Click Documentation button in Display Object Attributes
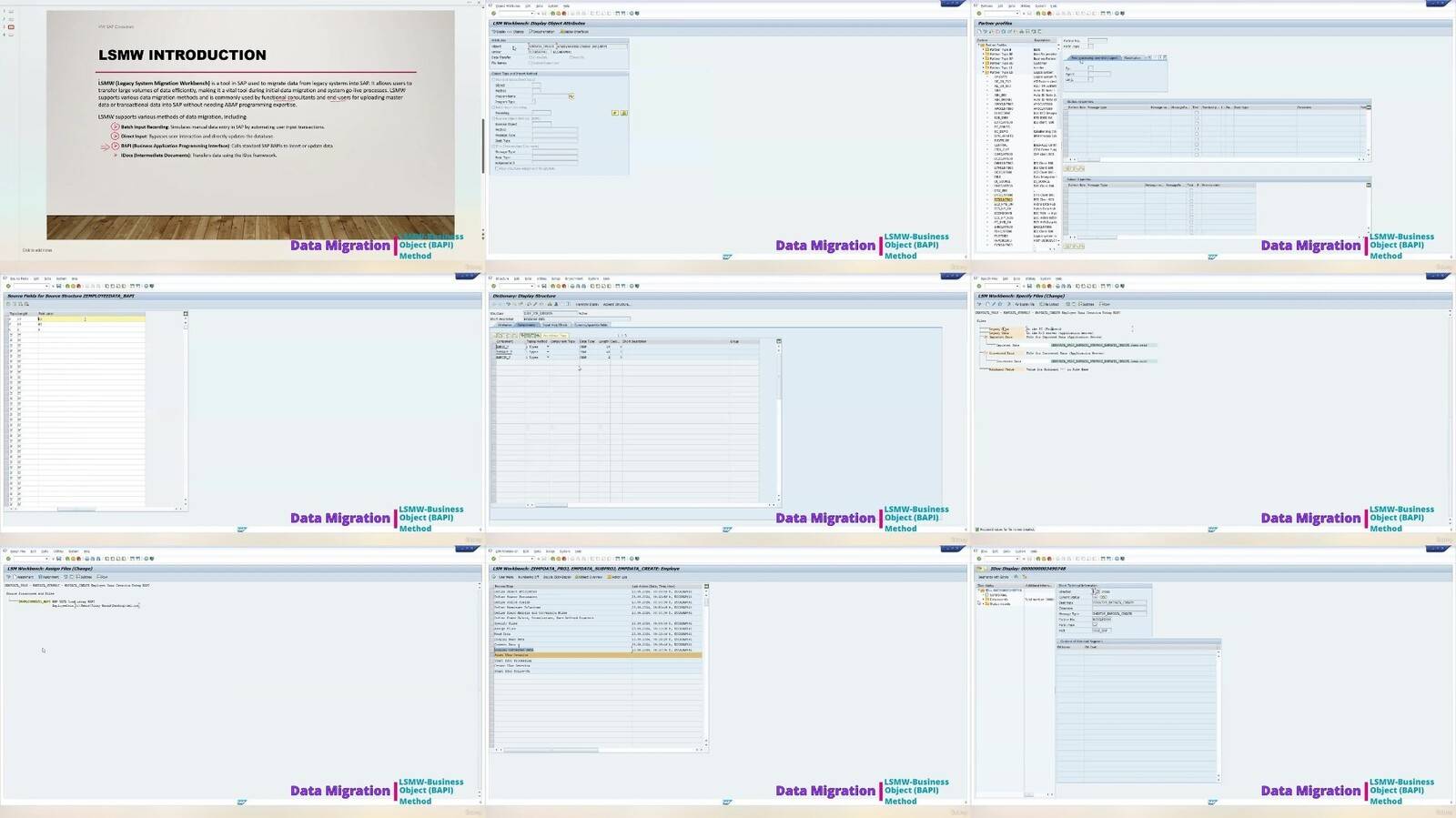Screen dimensions: 1456x818 pyautogui.click(x=541, y=32)
